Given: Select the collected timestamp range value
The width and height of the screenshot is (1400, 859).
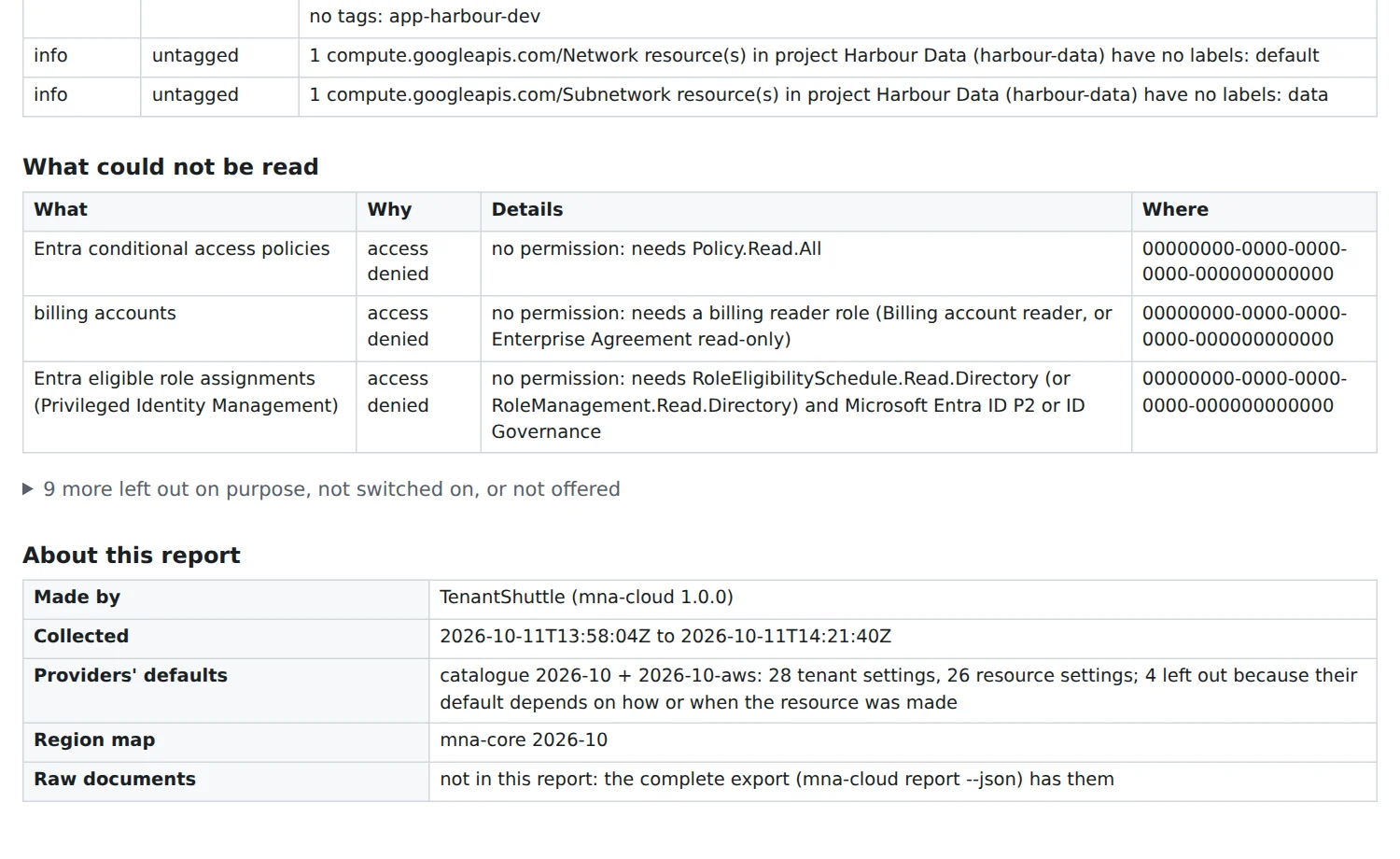Looking at the screenshot, I should (x=665, y=636).
